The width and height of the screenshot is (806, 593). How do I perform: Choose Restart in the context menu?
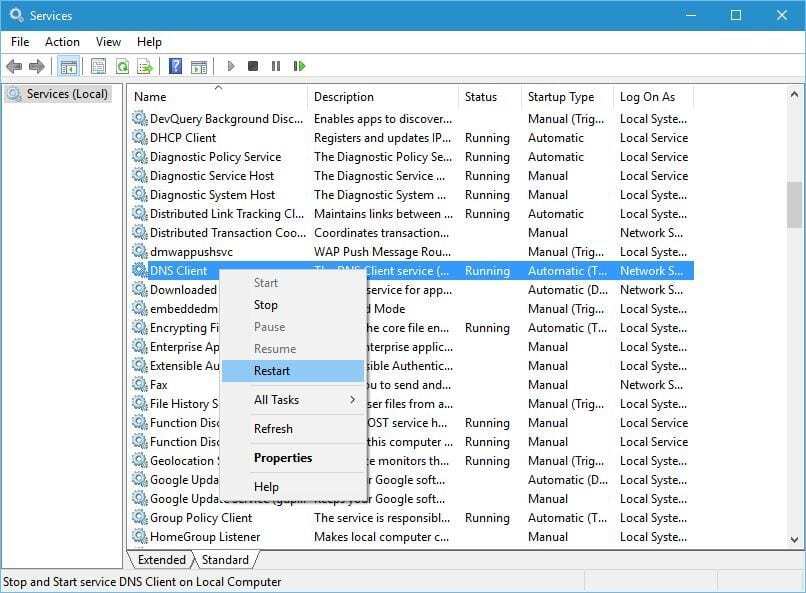coord(293,370)
